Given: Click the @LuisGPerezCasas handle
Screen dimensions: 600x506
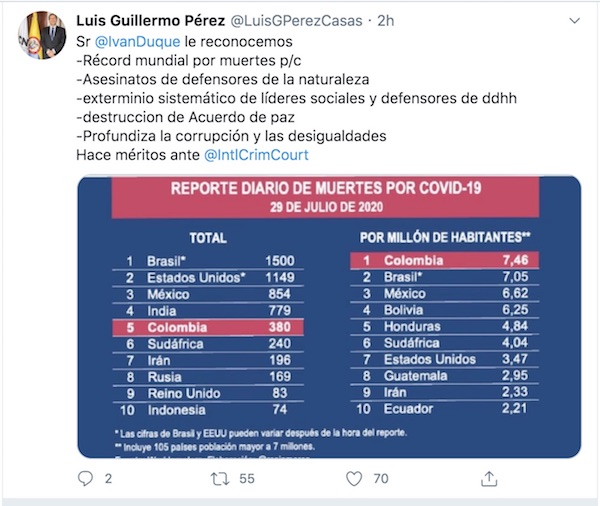Looking at the screenshot, I should [x=295, y=20].
